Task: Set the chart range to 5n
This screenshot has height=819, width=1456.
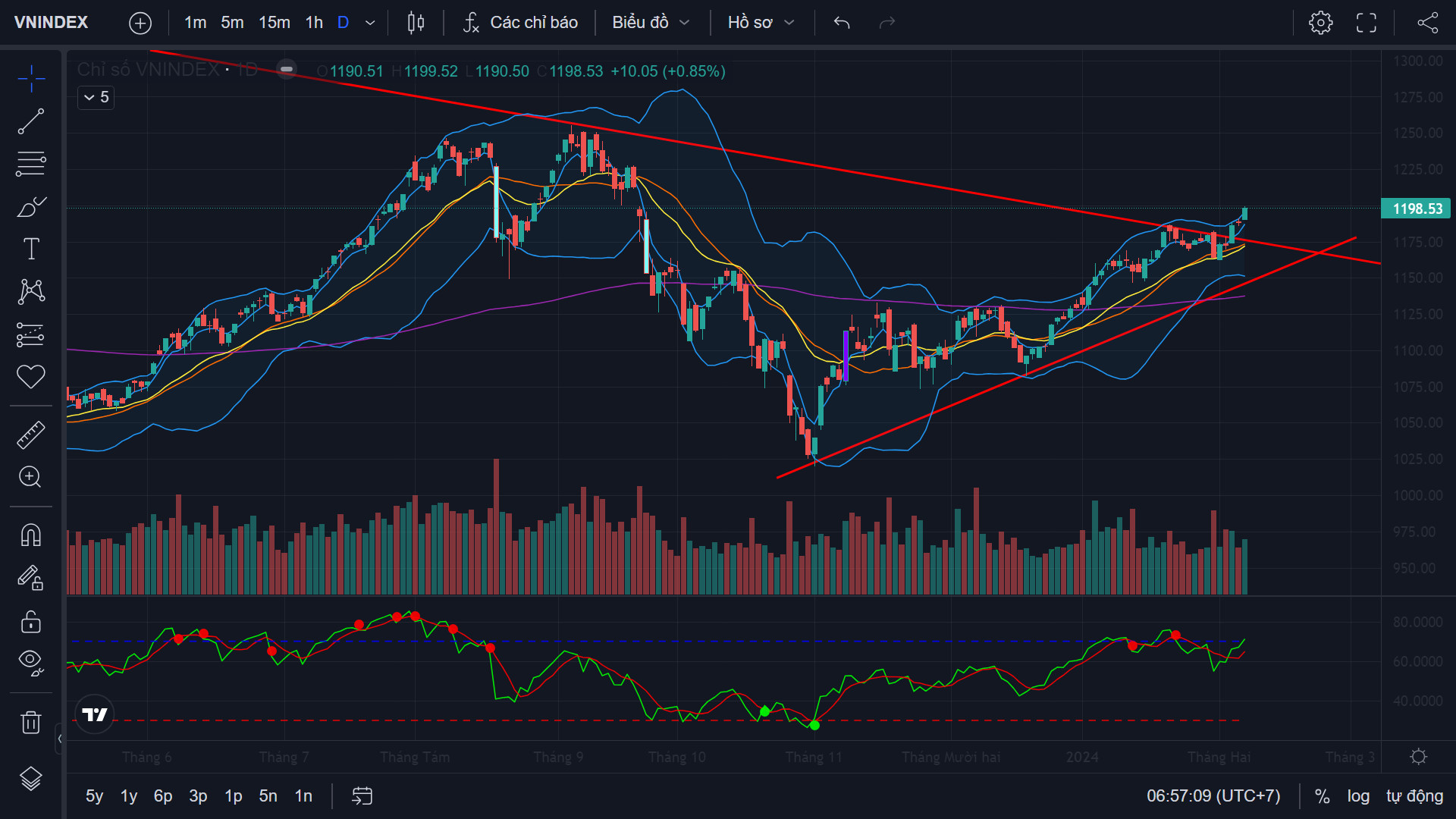Action: (x=268, y=795)
